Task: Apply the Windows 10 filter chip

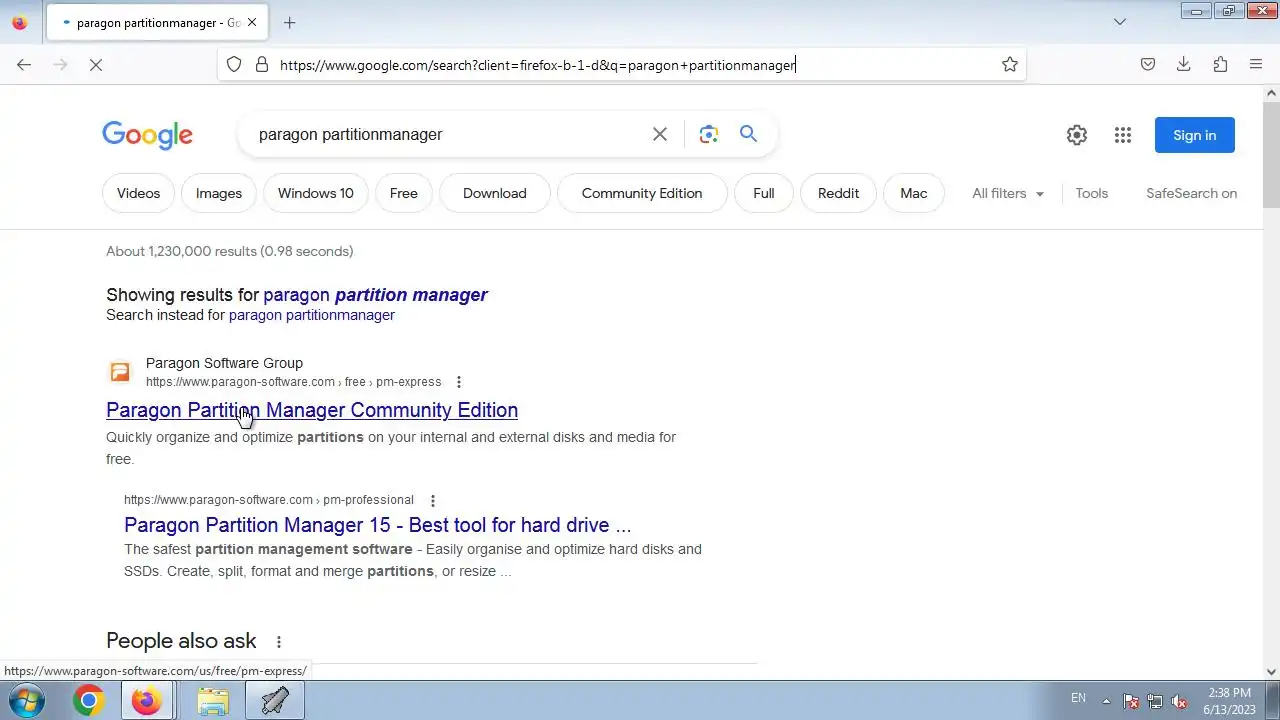Action: 316,193
